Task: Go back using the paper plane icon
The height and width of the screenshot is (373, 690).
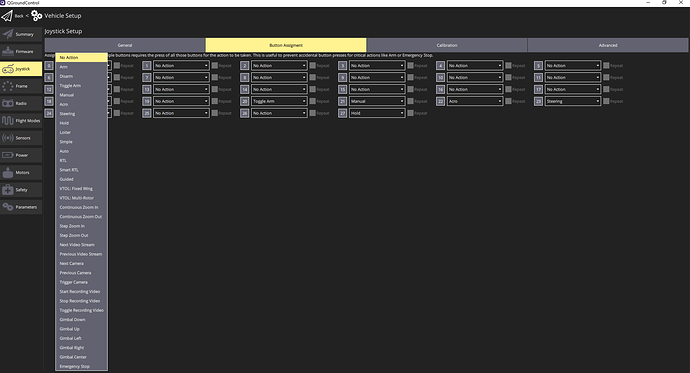Action: click(x=7, y=16)
